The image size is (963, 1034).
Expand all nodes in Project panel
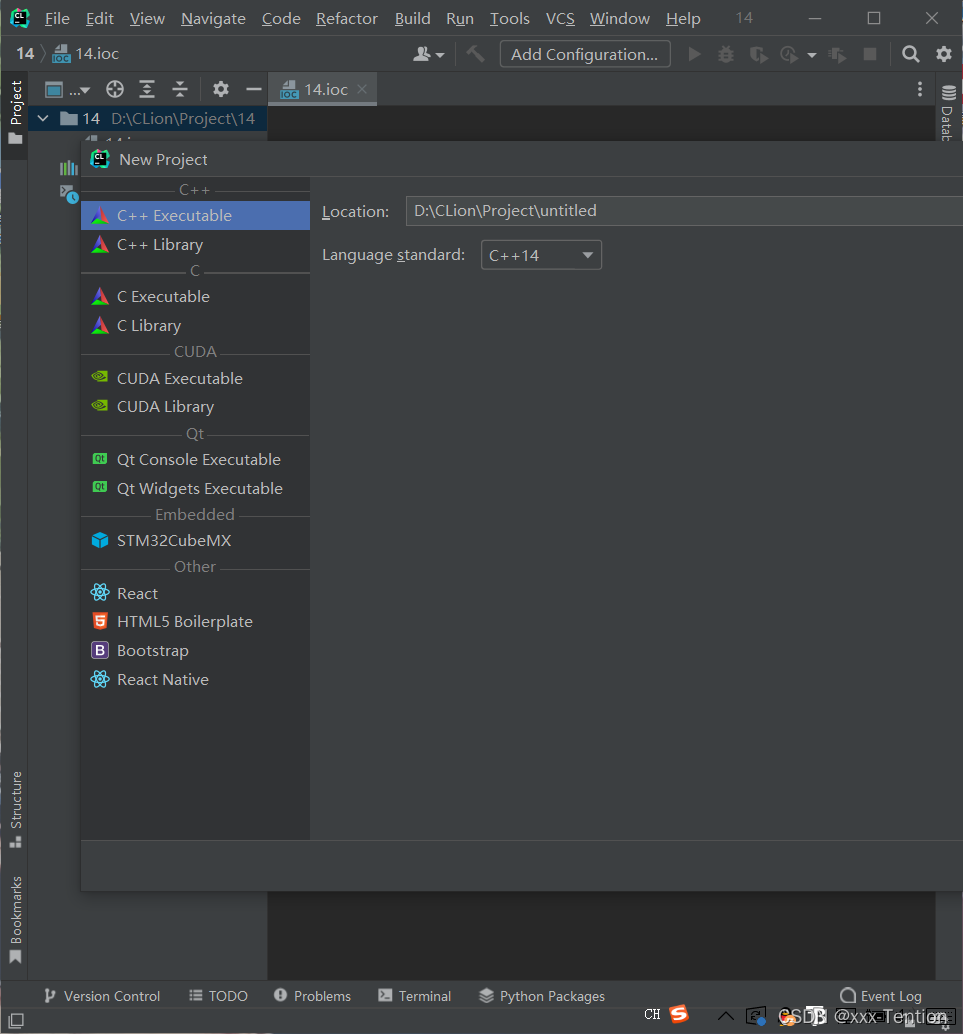tap(147, 89)
